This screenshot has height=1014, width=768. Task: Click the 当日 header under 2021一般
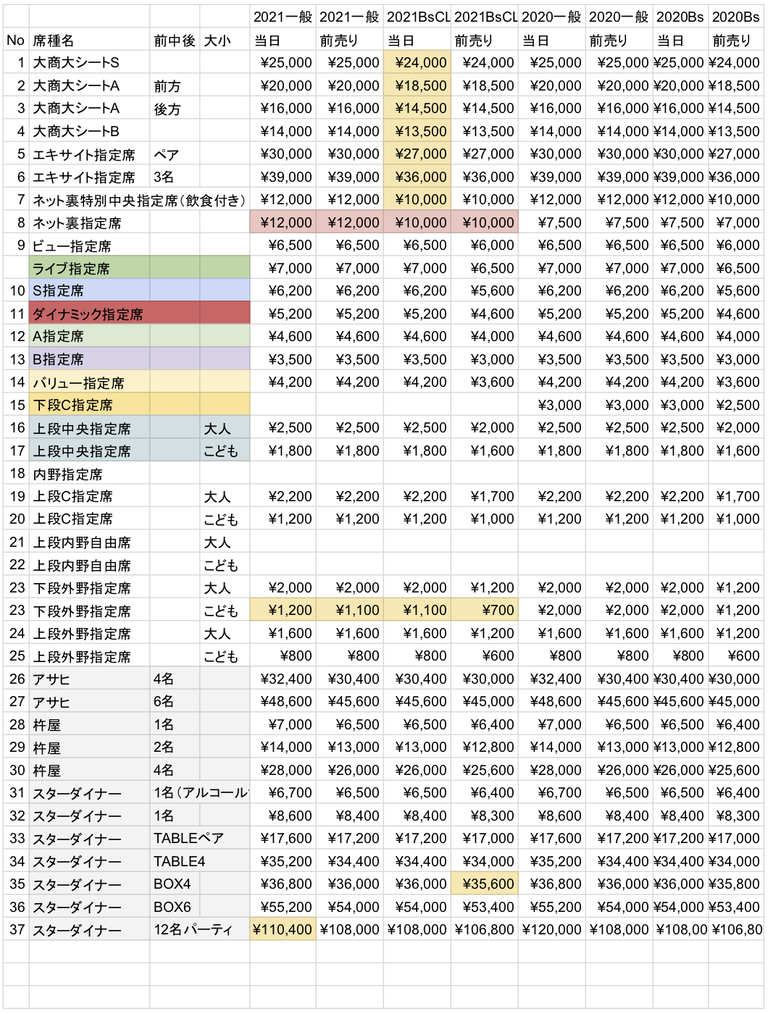pyautogui.click(x=283, y=40)
